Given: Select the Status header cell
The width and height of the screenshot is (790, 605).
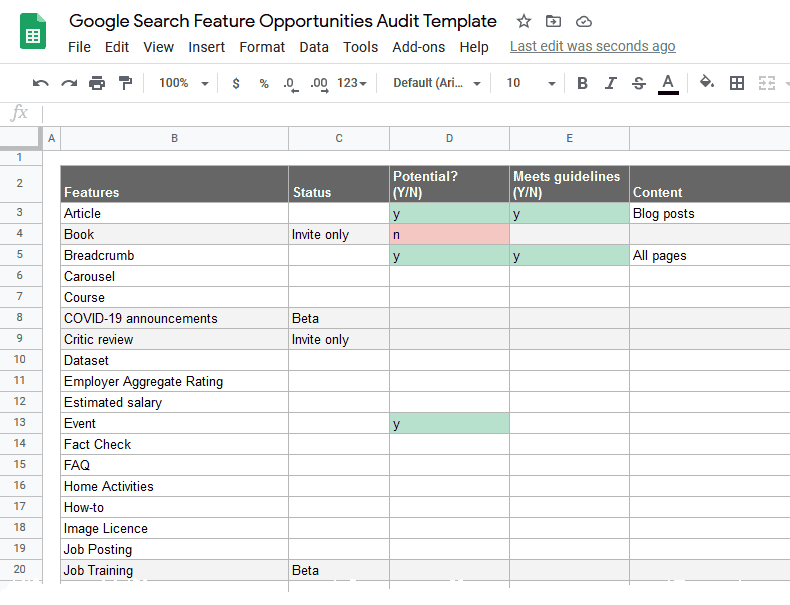Looking at the screenshot, I should pyautogui.click(x=339, y=184).
